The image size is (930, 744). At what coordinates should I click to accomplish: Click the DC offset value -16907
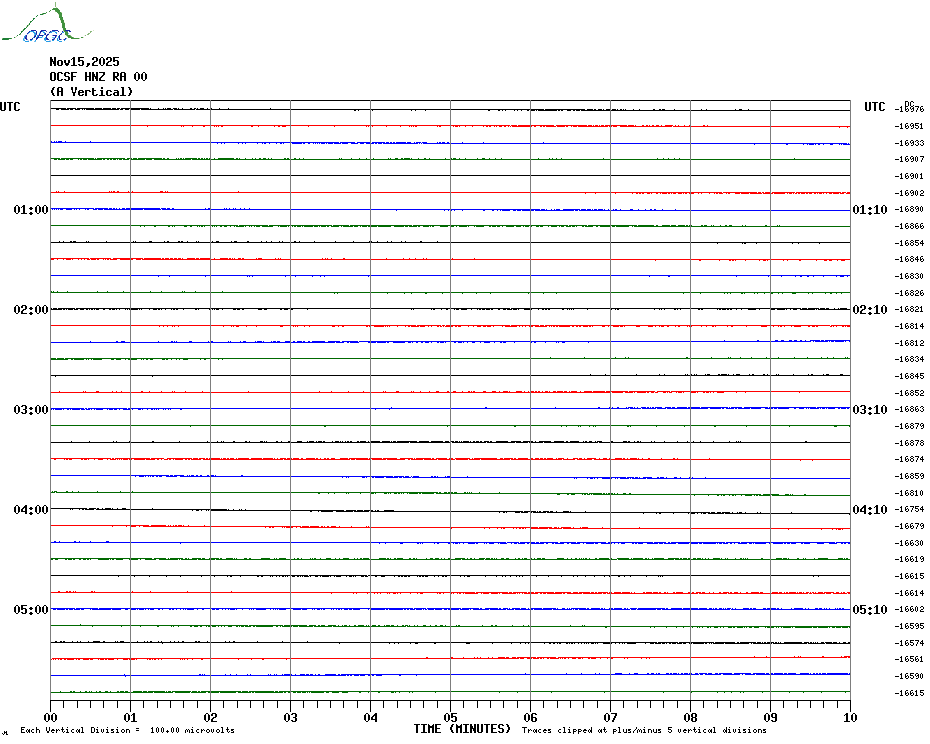909,160
